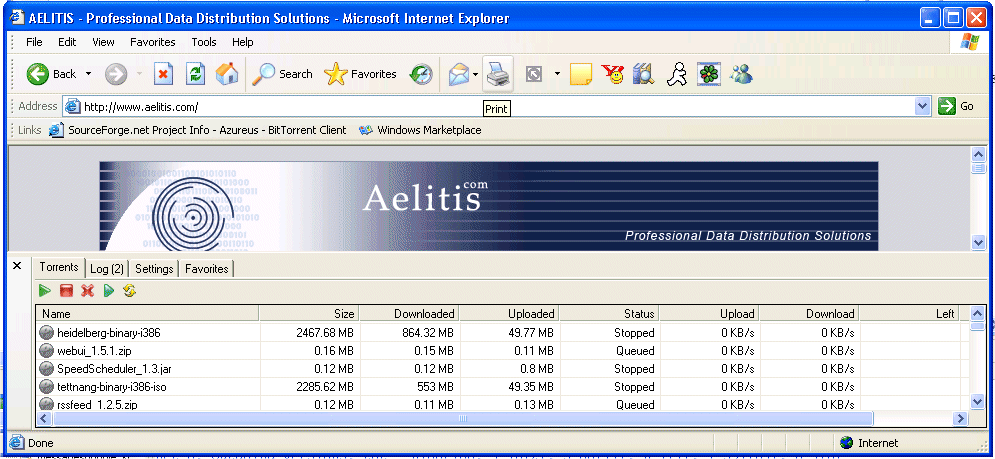Select the SpeedScheduler_1.3.jar row

(503, 369)
